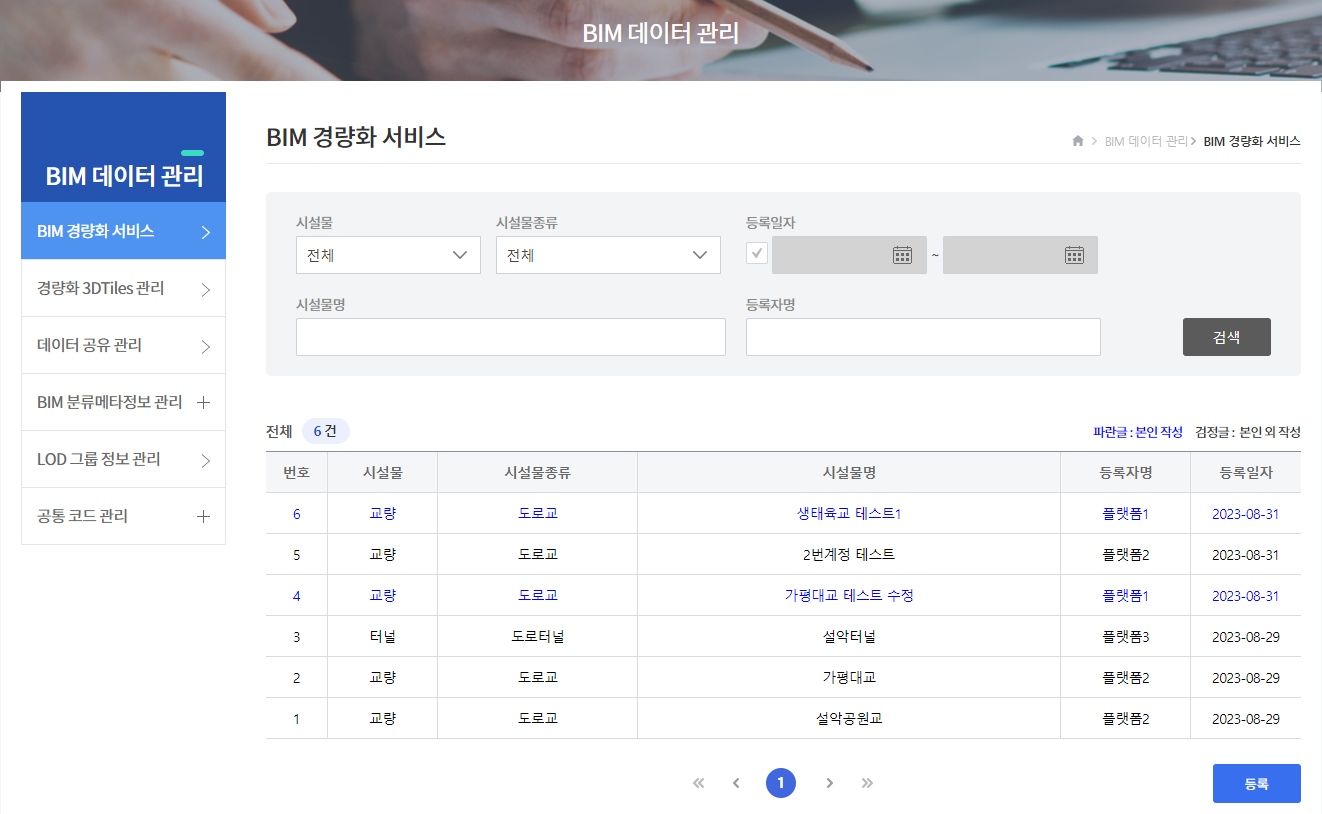Image resolution: width=1322 pixels, height=814 pixels.
Task: Open the LOD 그룹 정보 관리 menu
Action: click(123, 459)
